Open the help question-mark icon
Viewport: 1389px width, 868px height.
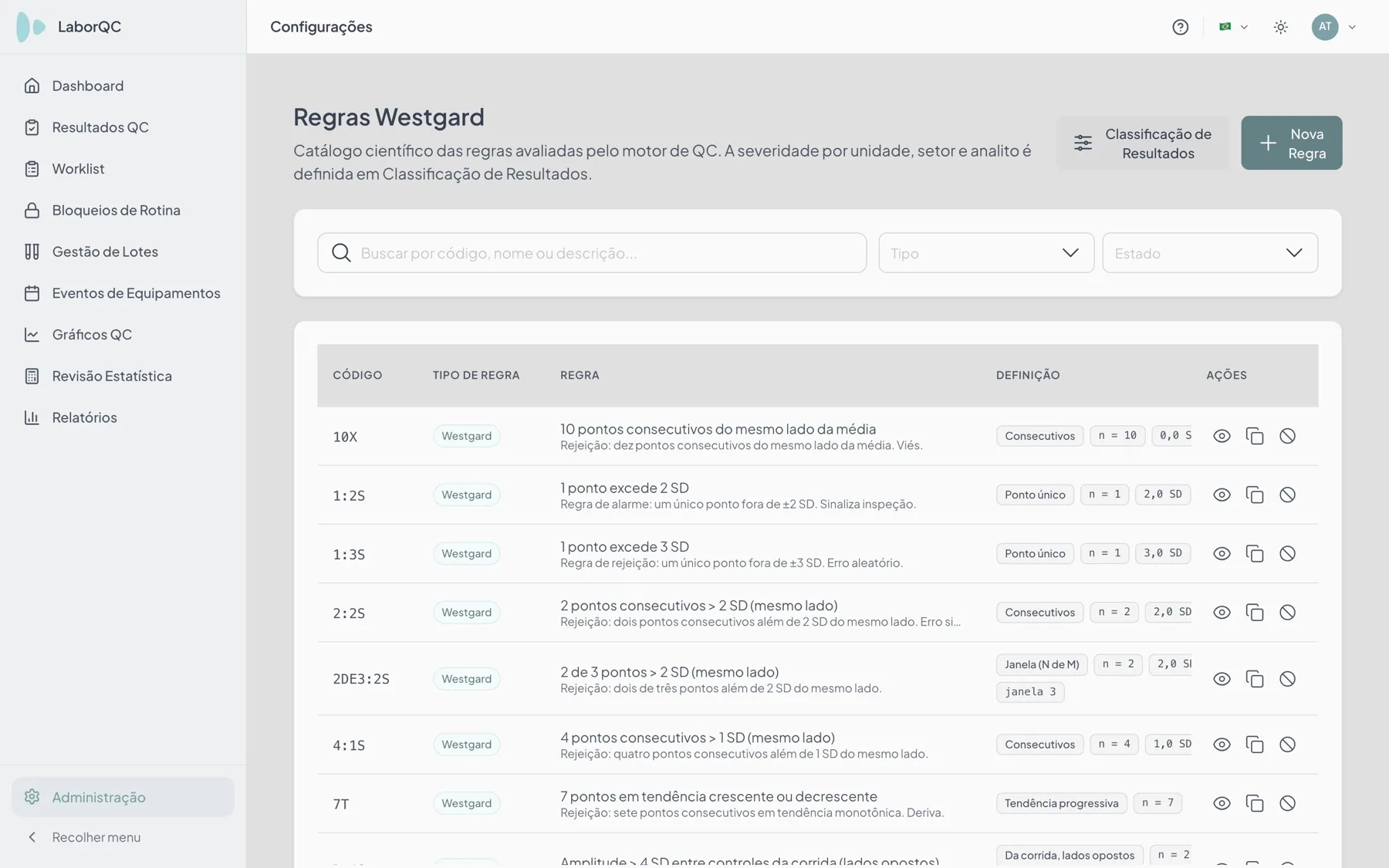[1180, 27]
